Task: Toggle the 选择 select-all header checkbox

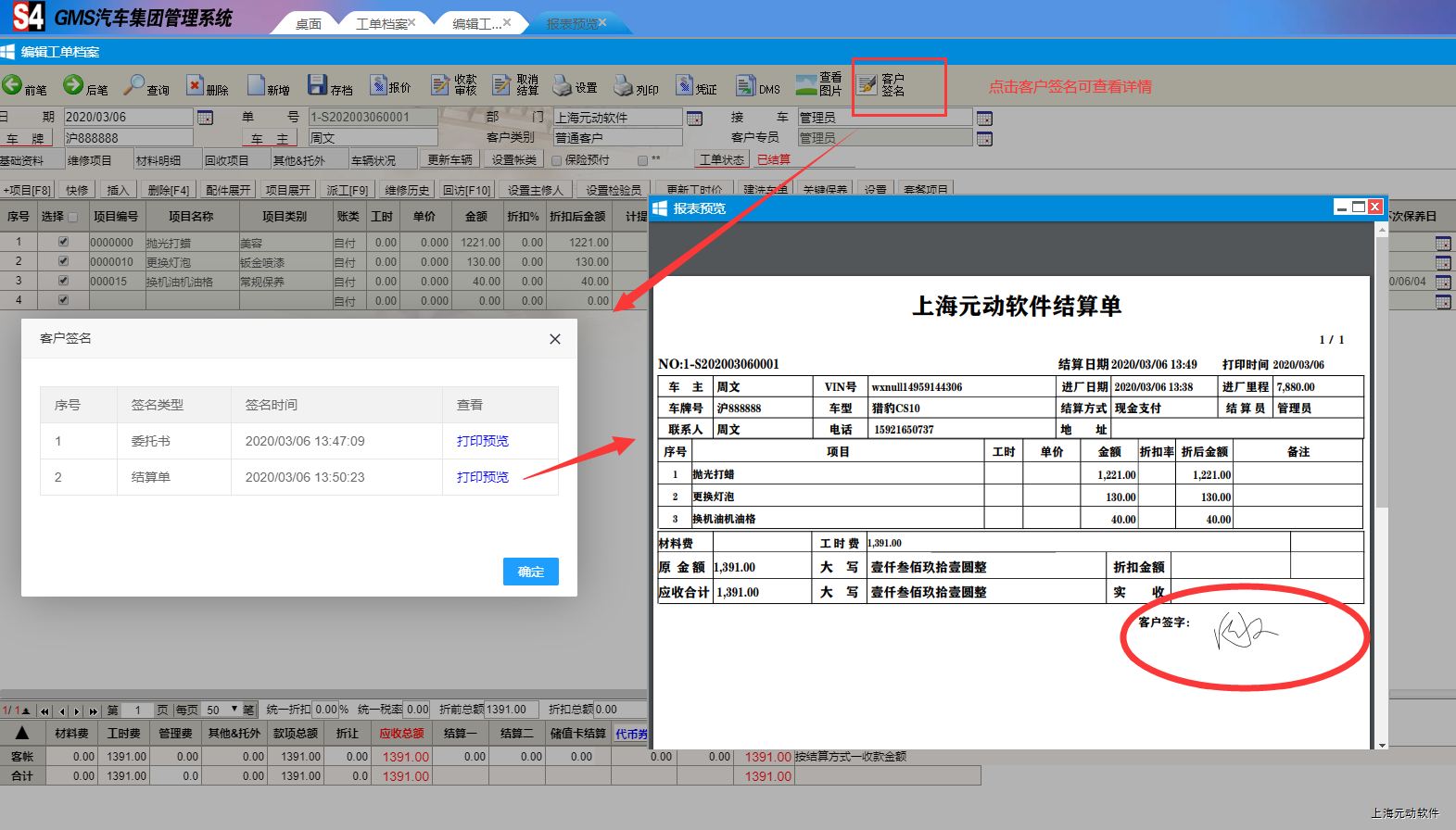Action: (73, 217)
